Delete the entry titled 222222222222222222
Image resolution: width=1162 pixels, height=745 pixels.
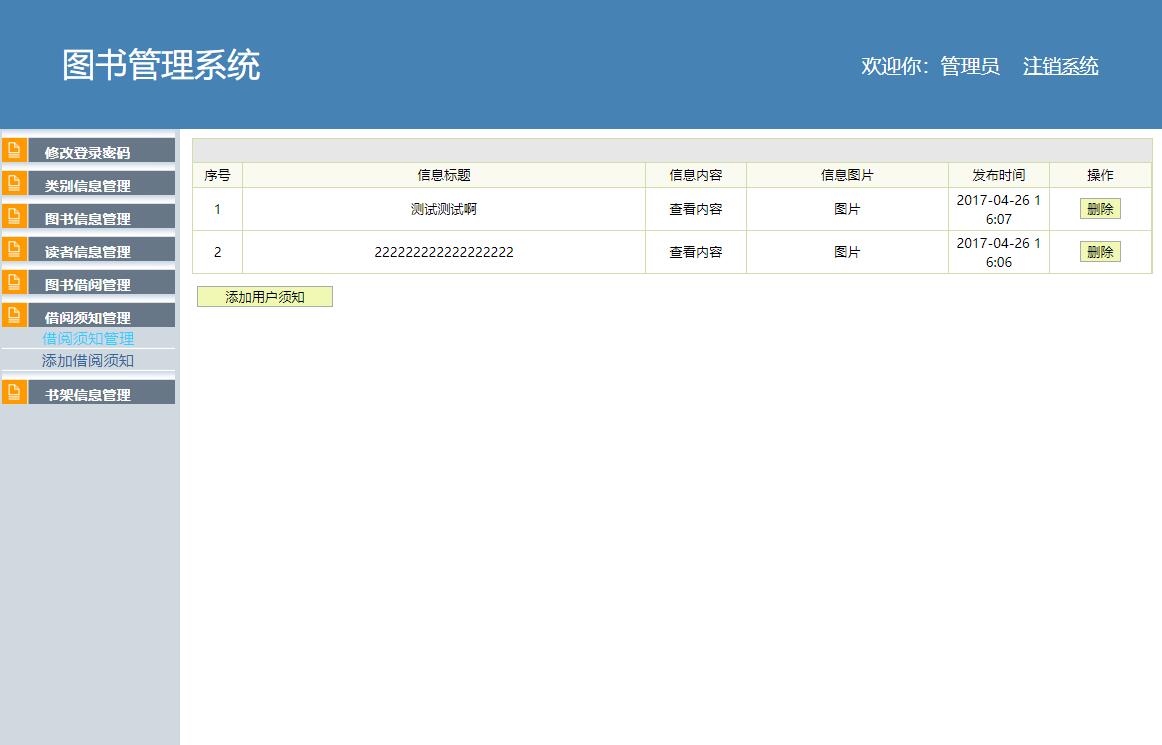[1099, 251]
